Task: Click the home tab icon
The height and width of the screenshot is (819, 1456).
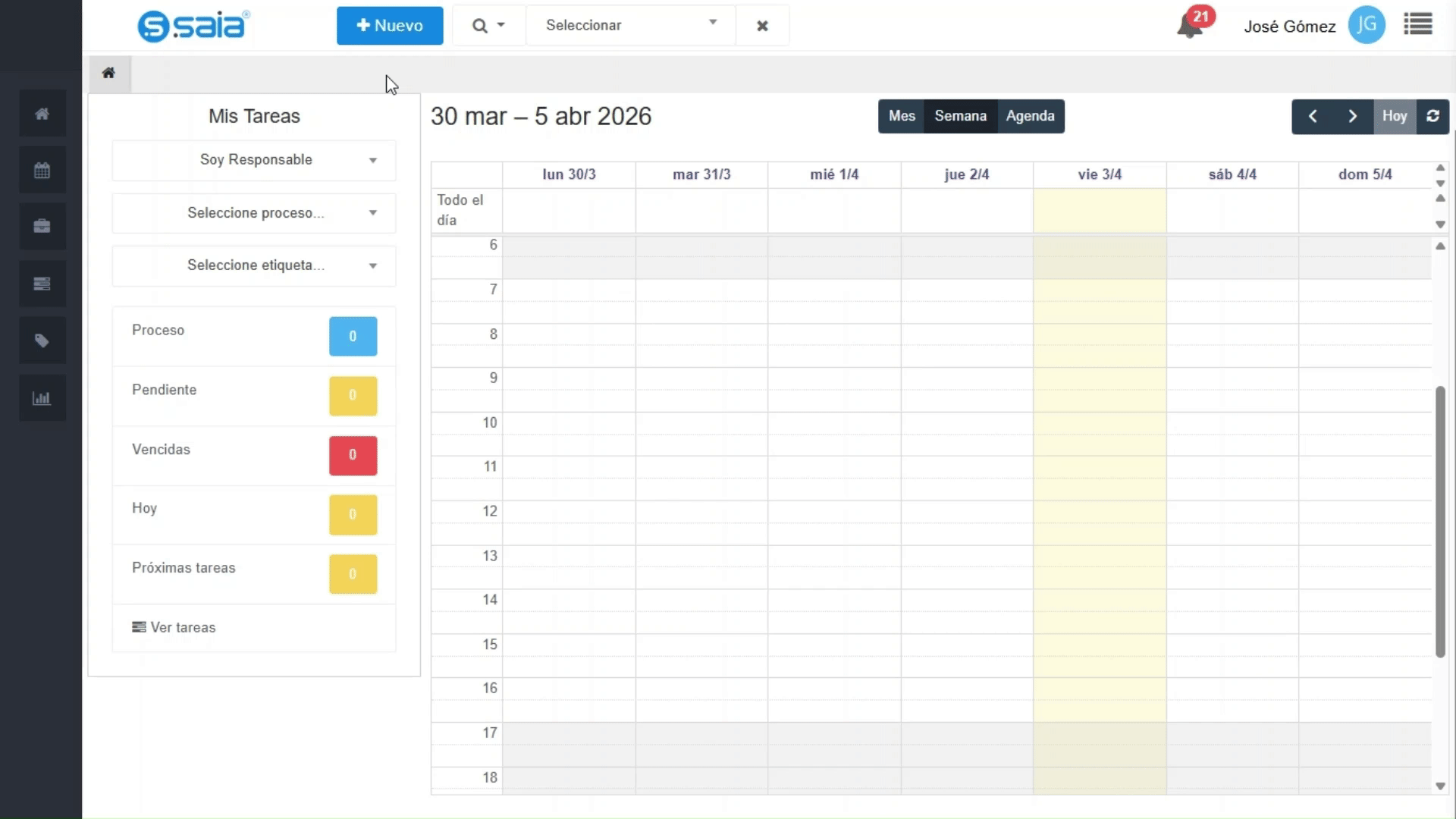Action: coord(108,74)
